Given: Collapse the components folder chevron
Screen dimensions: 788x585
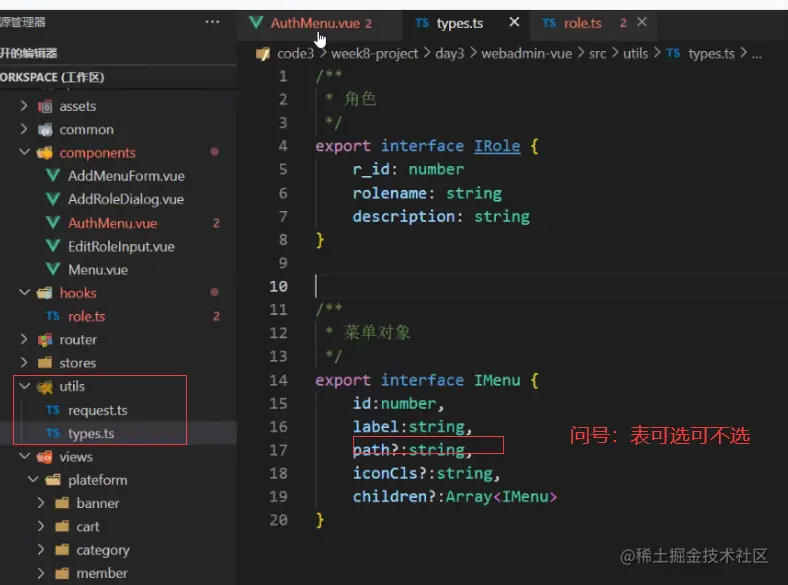Looking at the screenshot, I should (24, 152).
